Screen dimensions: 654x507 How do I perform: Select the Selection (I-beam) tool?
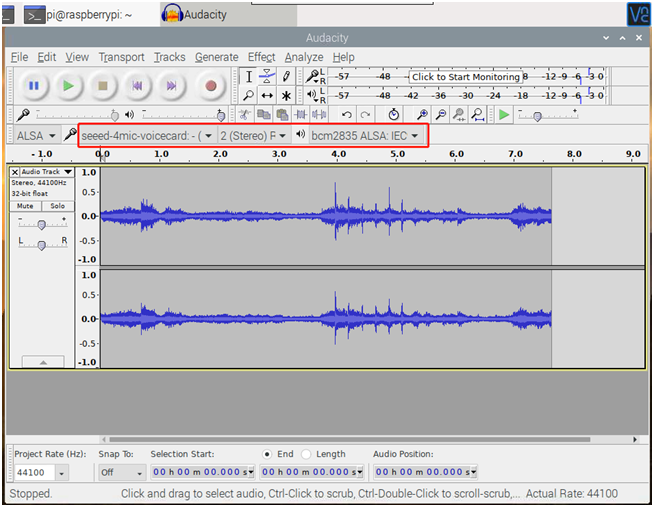pyautogui.click(x=249, y=76)
